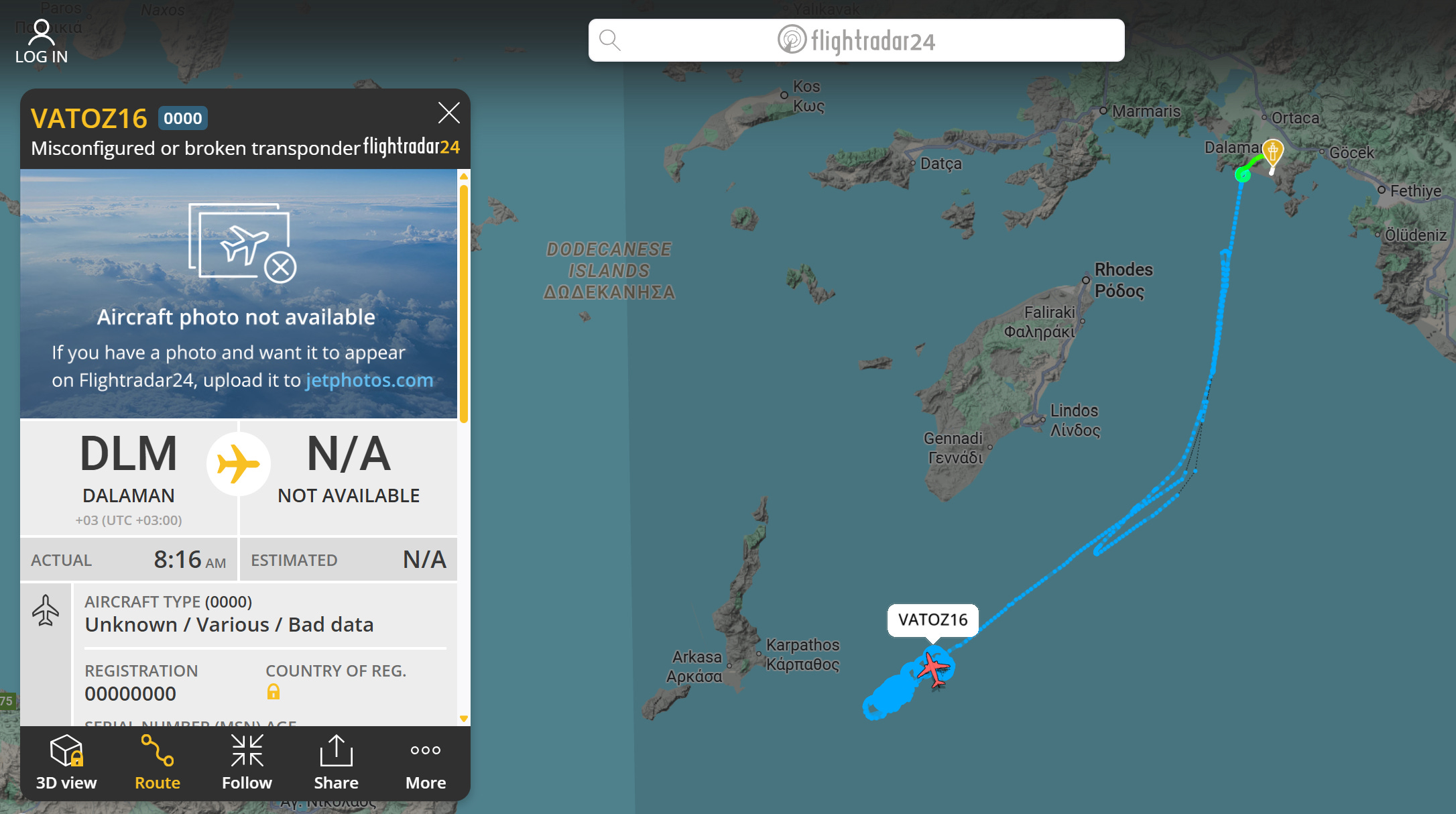The image size is (1456, 814).
Task: Open the jetphotos.com link
Action: click(369, 380)
